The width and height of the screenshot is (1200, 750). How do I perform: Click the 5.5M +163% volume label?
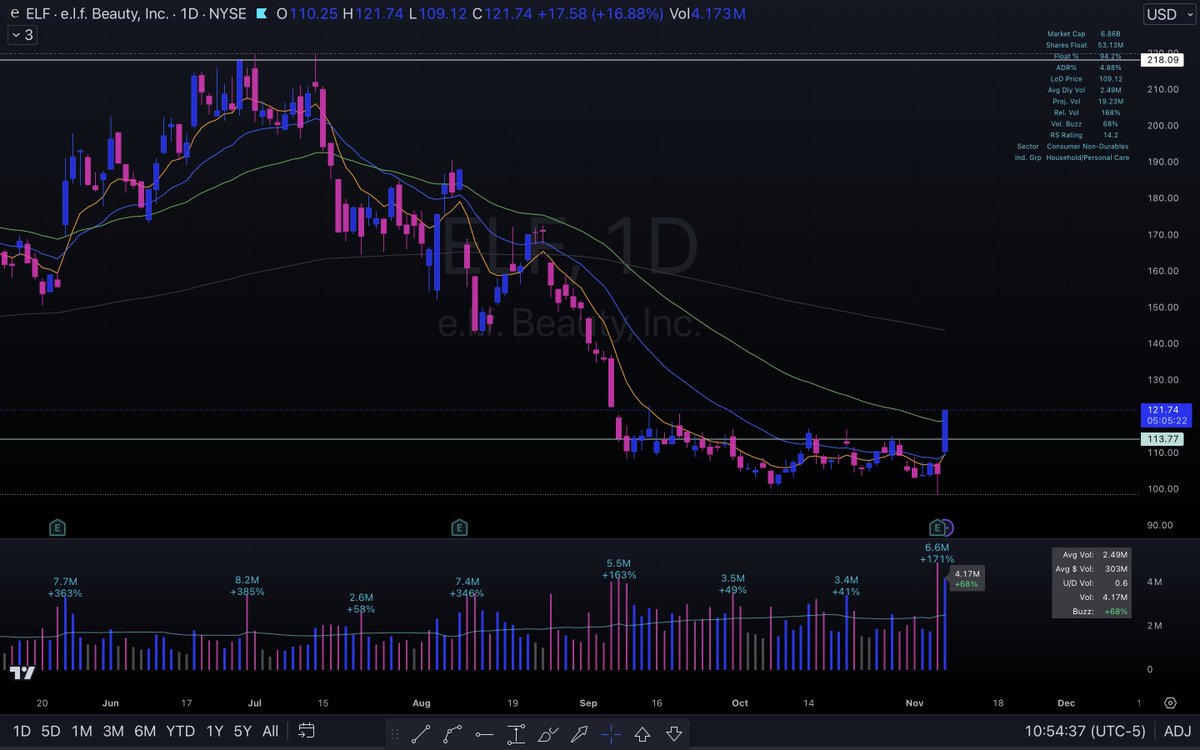[619, 569]
